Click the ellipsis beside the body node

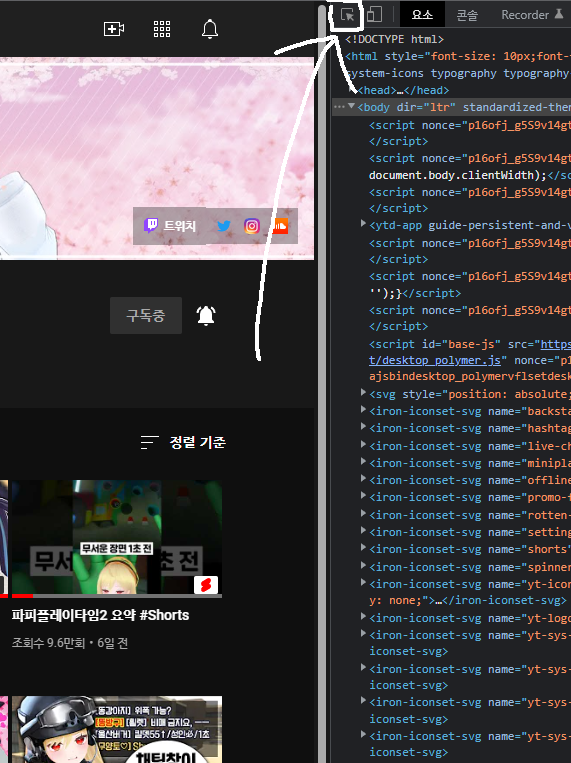pyautogui.click(x=339, y=107)
